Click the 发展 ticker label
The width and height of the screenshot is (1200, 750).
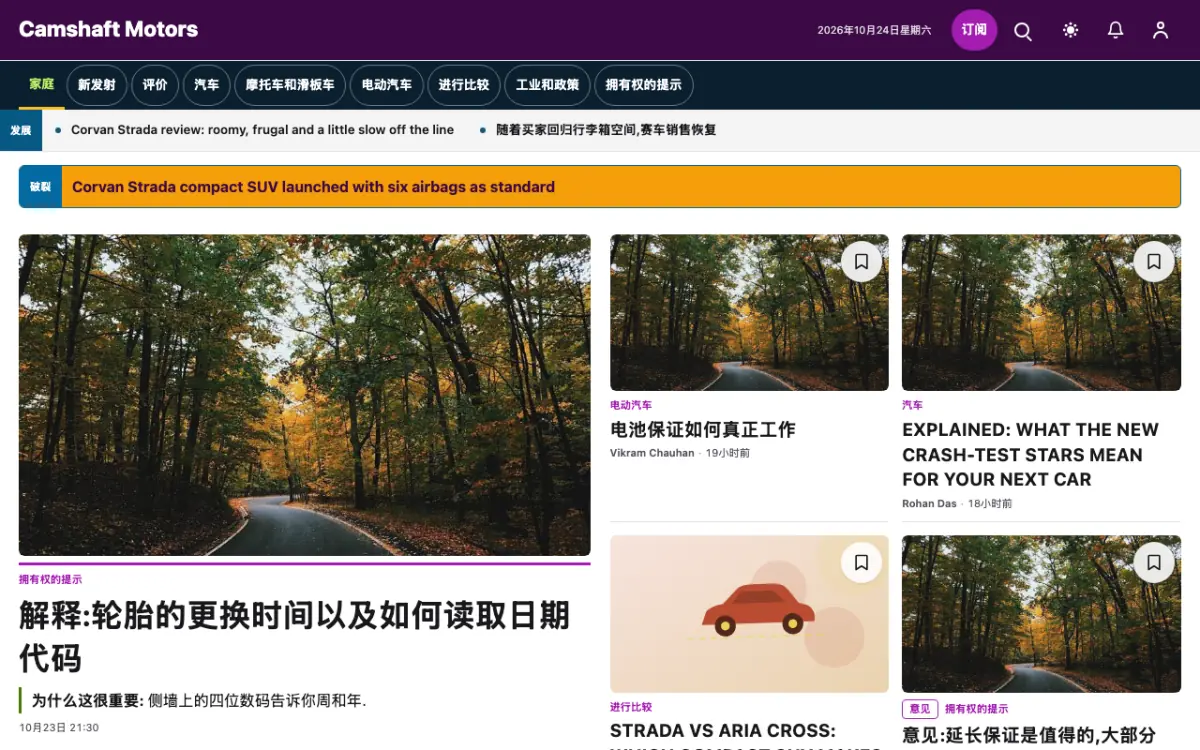(x=21, y=130)
